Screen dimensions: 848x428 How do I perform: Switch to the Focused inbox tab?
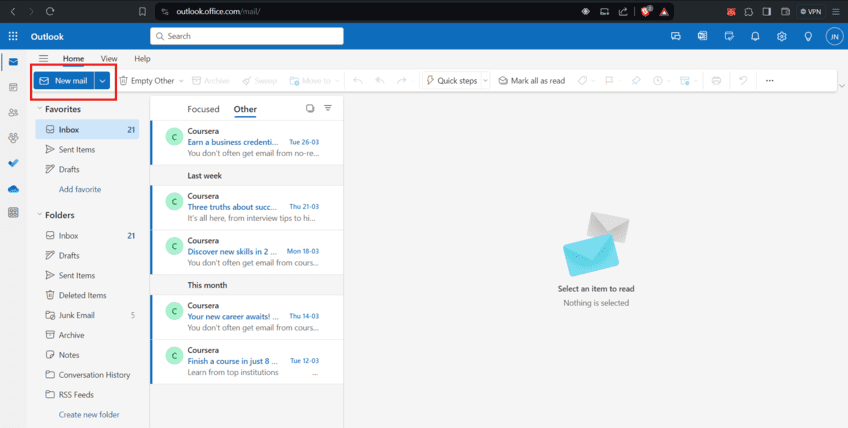click(x=203, y=109)
